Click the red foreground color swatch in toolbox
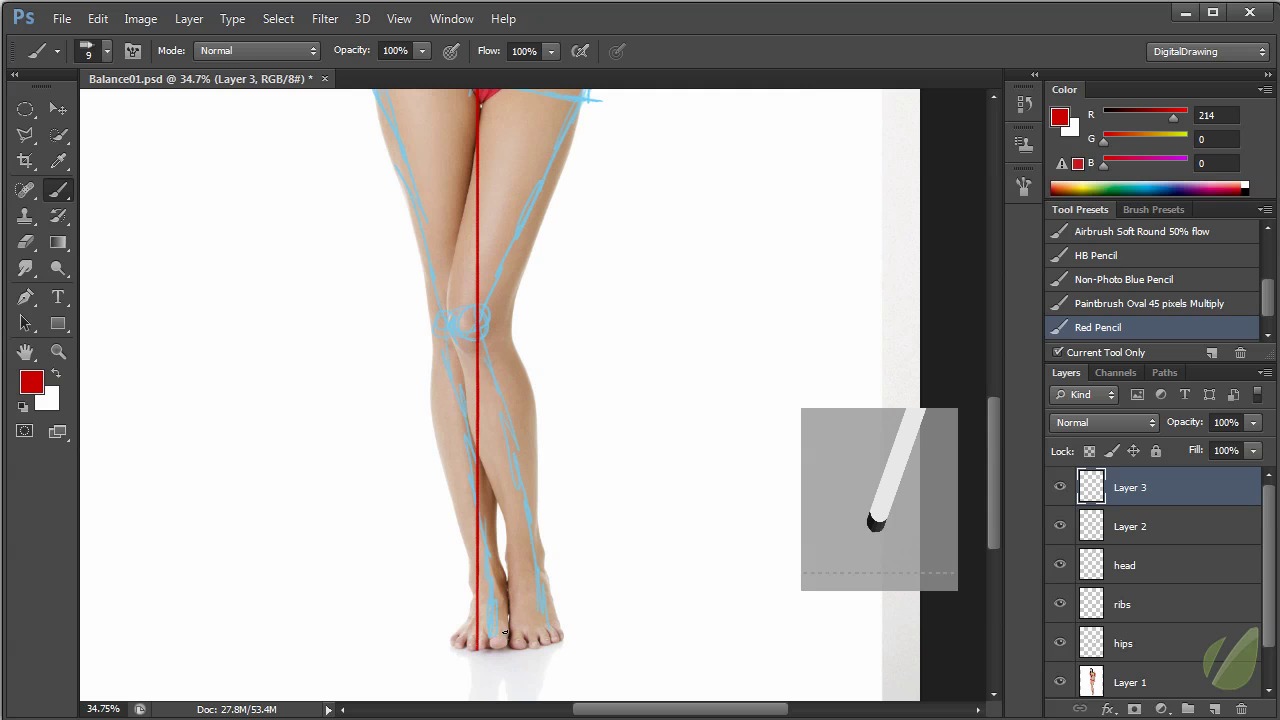 click(31, 383)
